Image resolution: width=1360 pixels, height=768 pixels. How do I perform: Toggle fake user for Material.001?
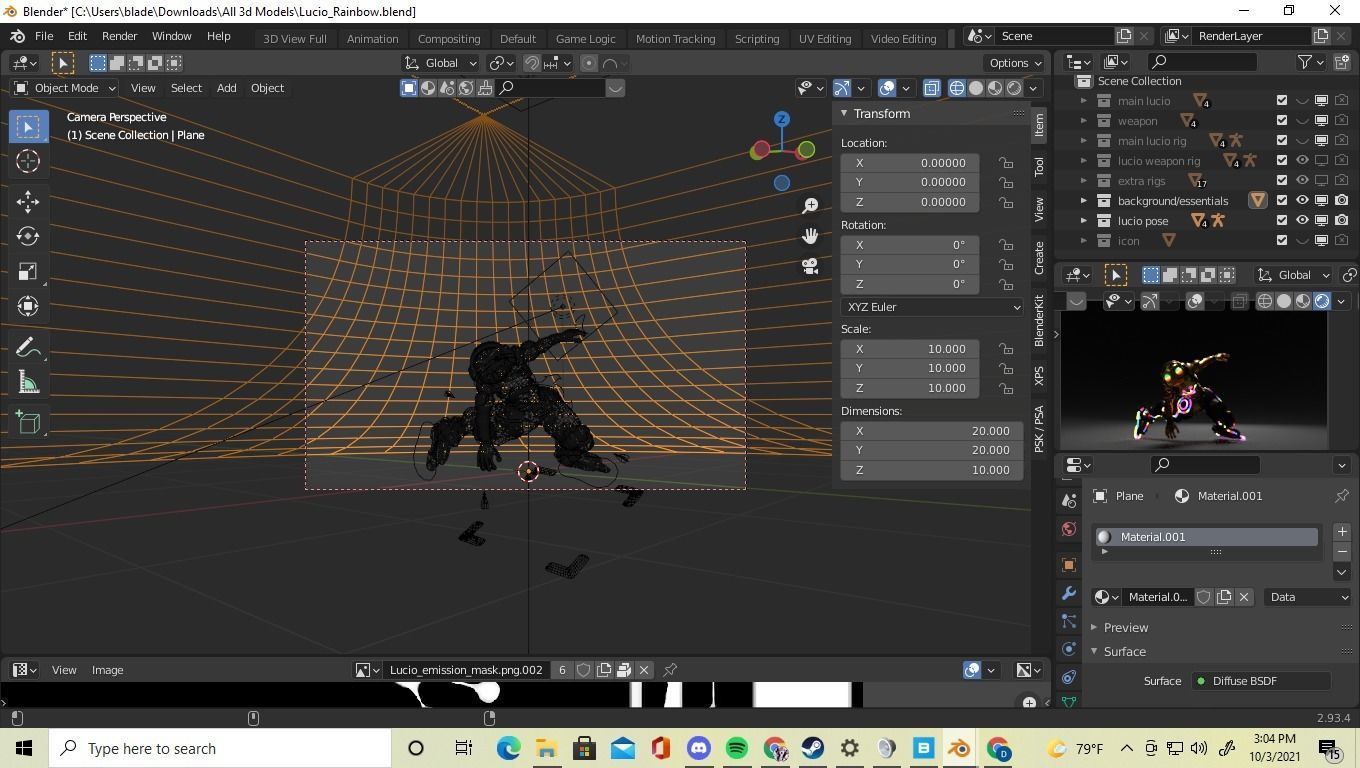click(1204, 597)
